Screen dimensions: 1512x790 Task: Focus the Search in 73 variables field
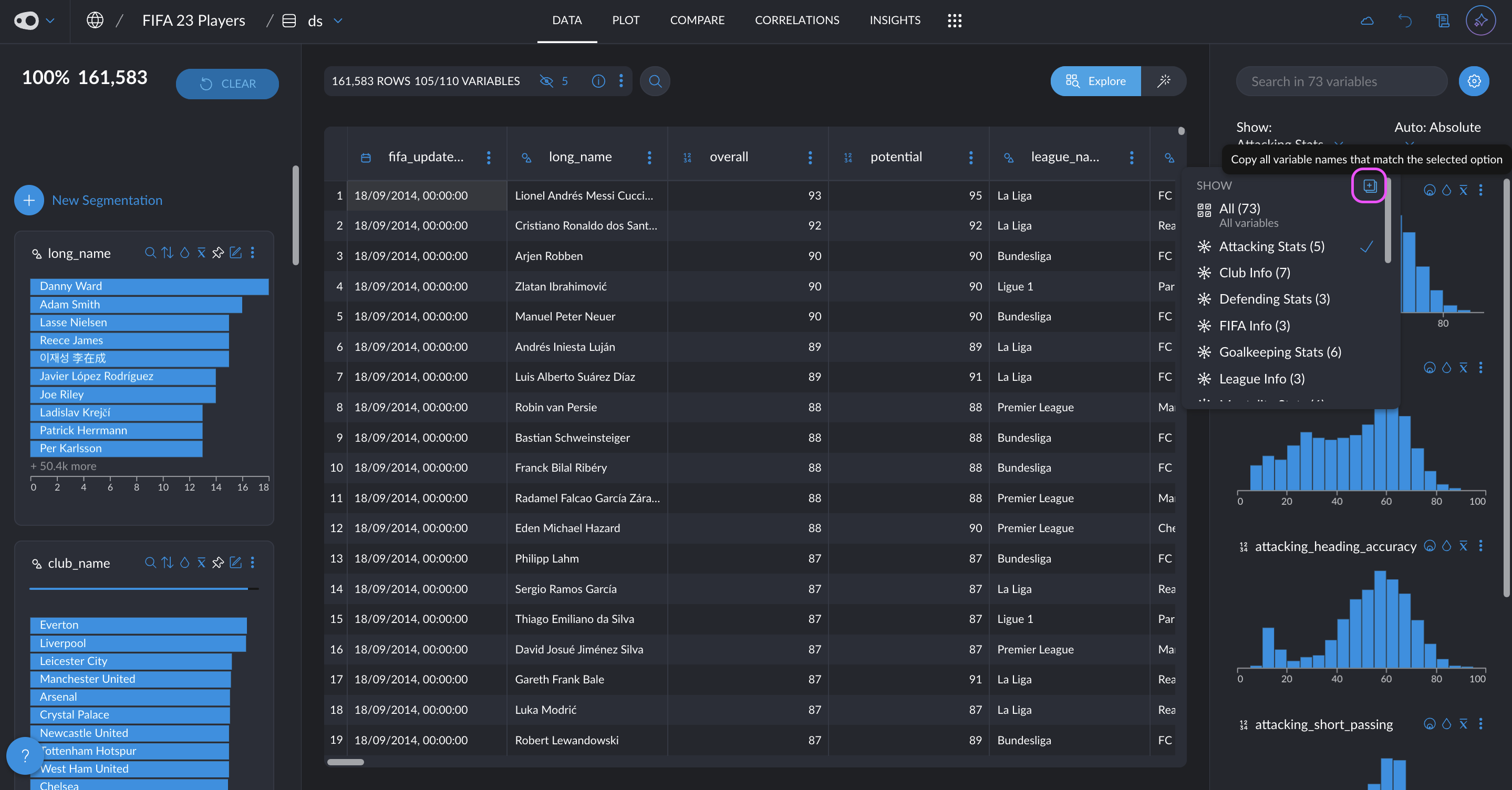click(x=1341, y=81)
